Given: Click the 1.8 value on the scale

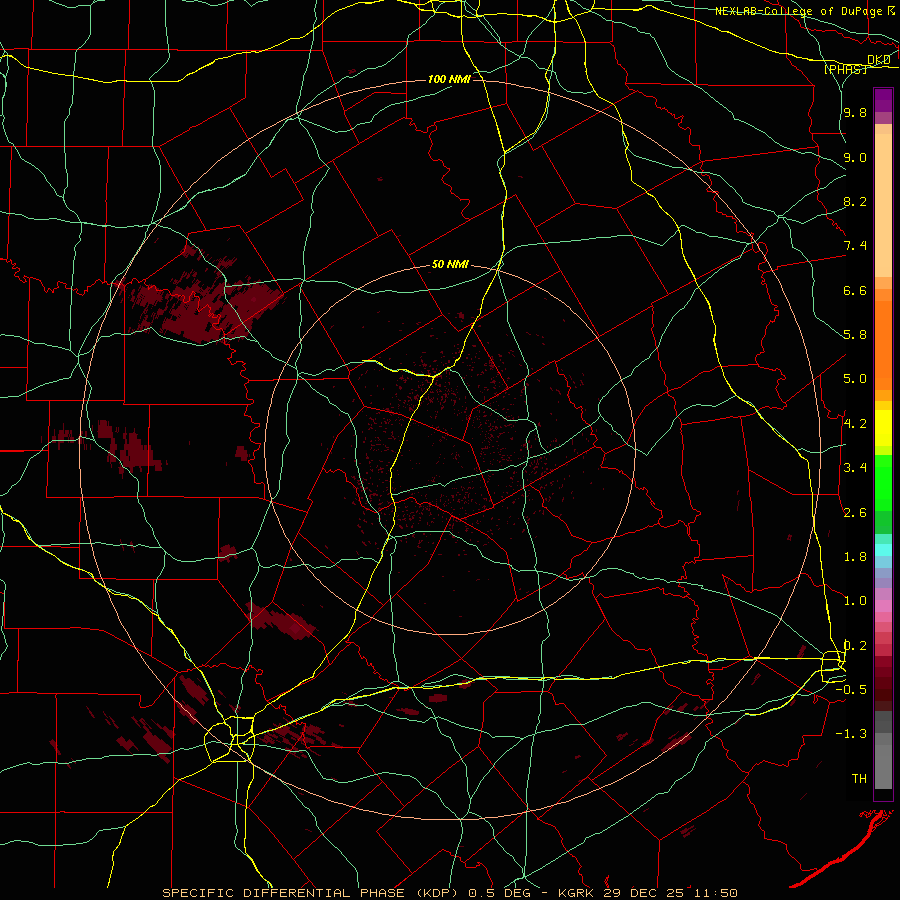Looking at the screenshot, I should pyautogui.click(x=855, y=557).
